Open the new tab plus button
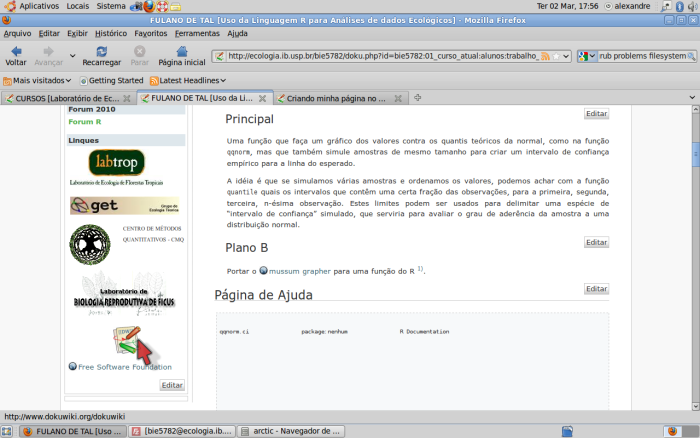This screenshot has width=700, height=438. click(x=418, y=98)
